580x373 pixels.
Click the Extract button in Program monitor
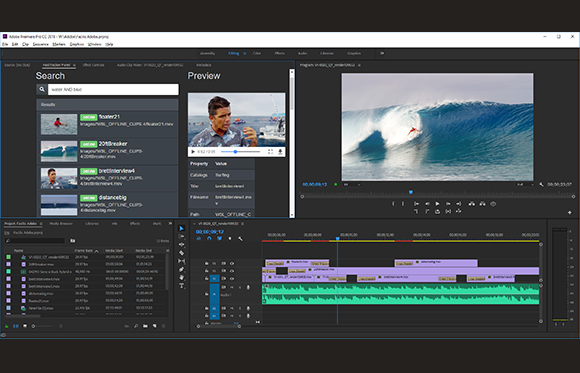[482, 204]
